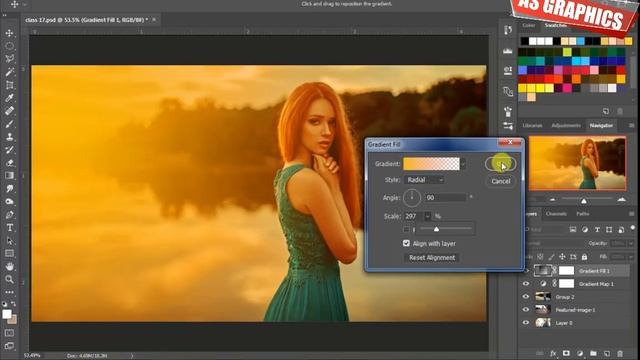Screen dimensions: 640x360
Task: Switch to the Libraries tab
Action: (x=532, y=125)
